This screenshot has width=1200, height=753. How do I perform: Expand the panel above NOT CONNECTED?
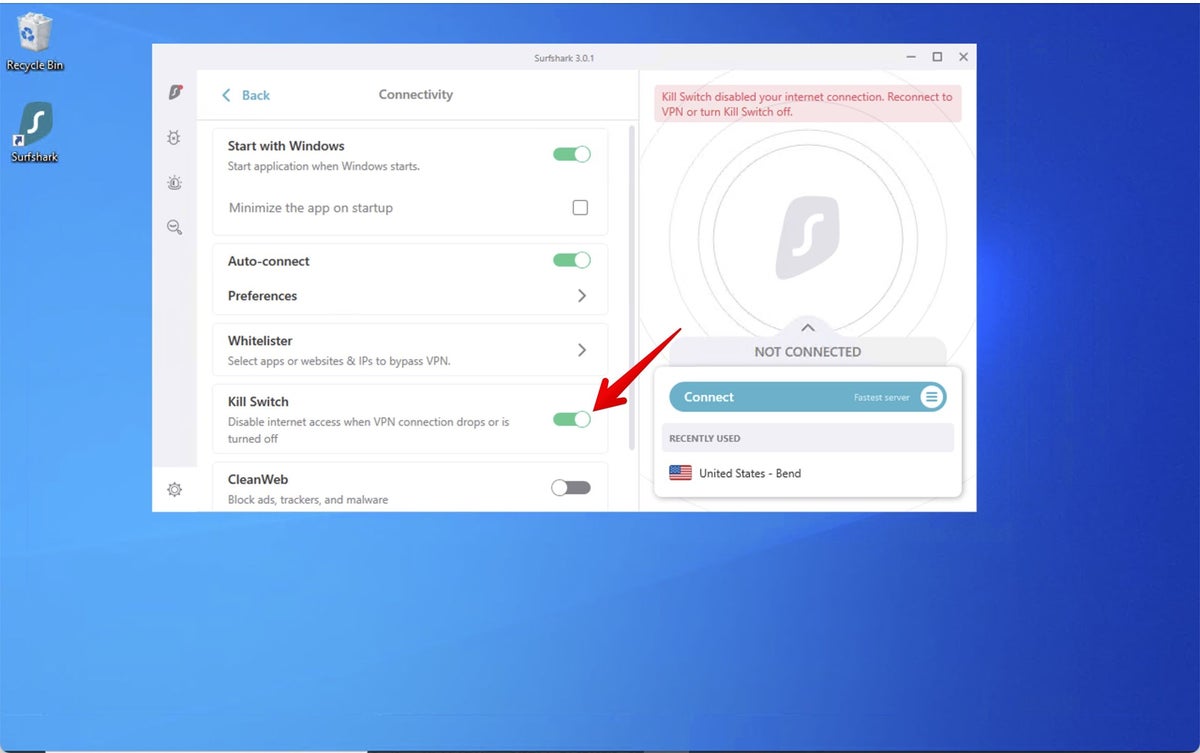(808, 328)
